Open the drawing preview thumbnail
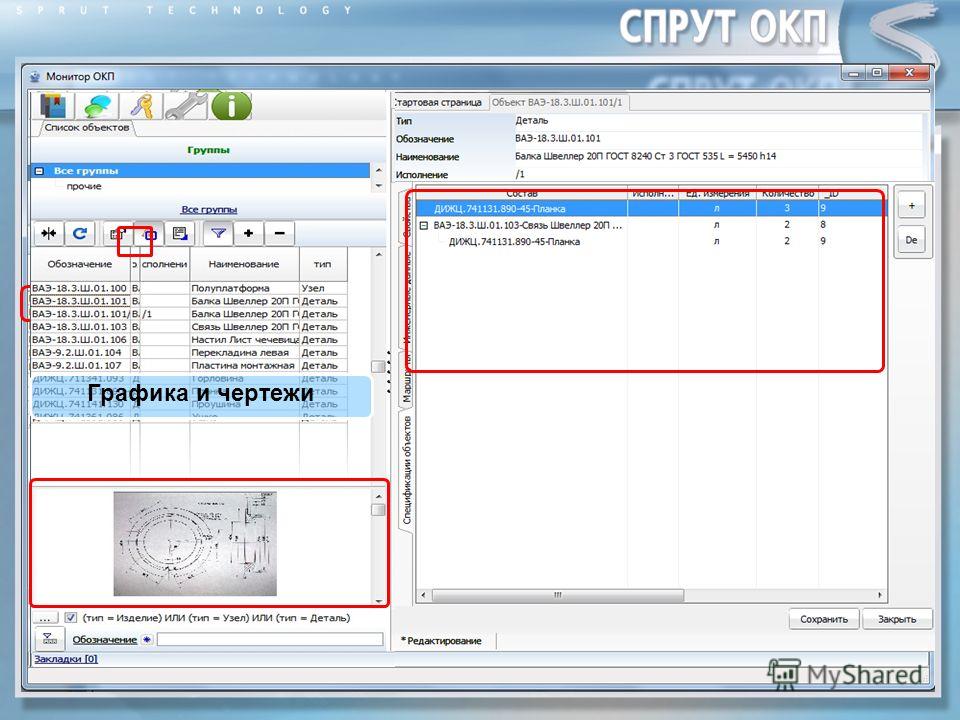Viewport: 960px width, 720px height. pos(195,544)
